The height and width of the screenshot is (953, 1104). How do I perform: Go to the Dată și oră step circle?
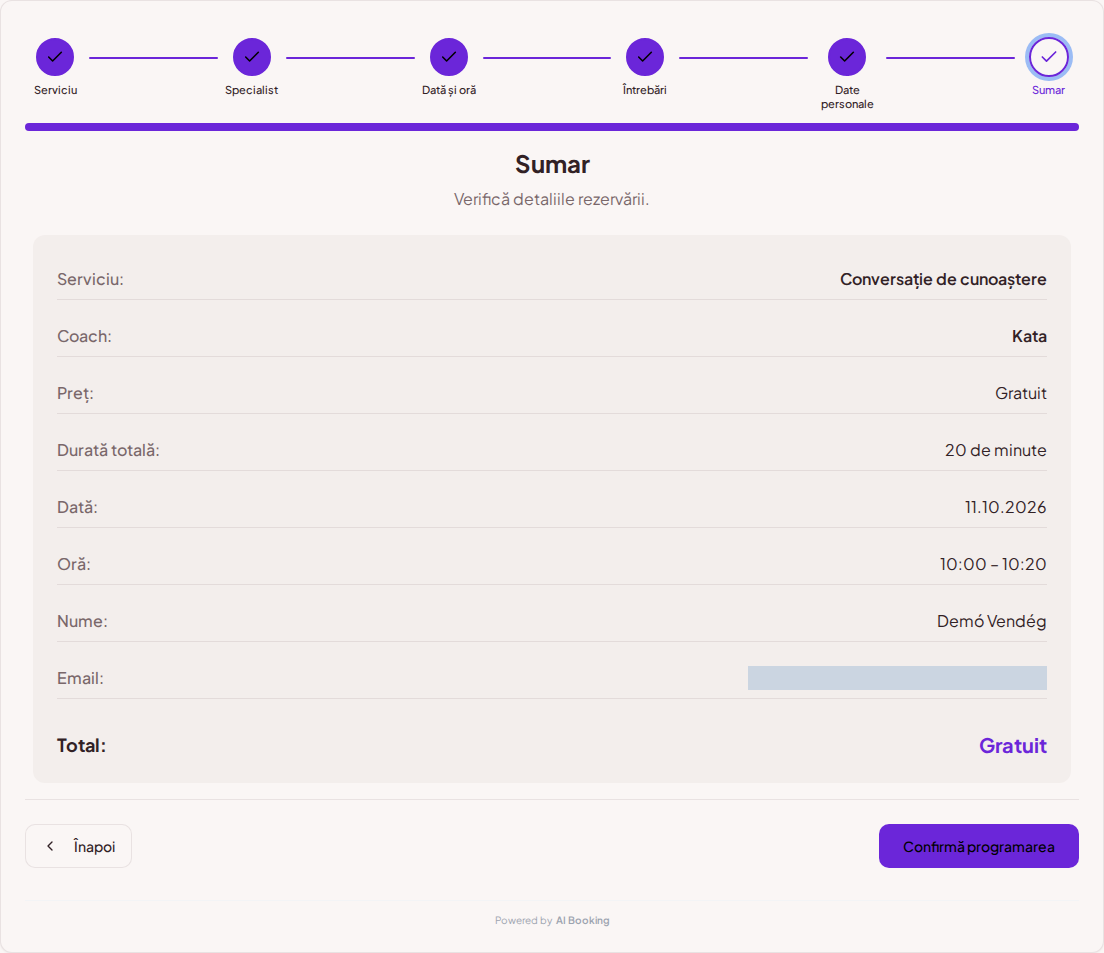(x=449, y=57)
